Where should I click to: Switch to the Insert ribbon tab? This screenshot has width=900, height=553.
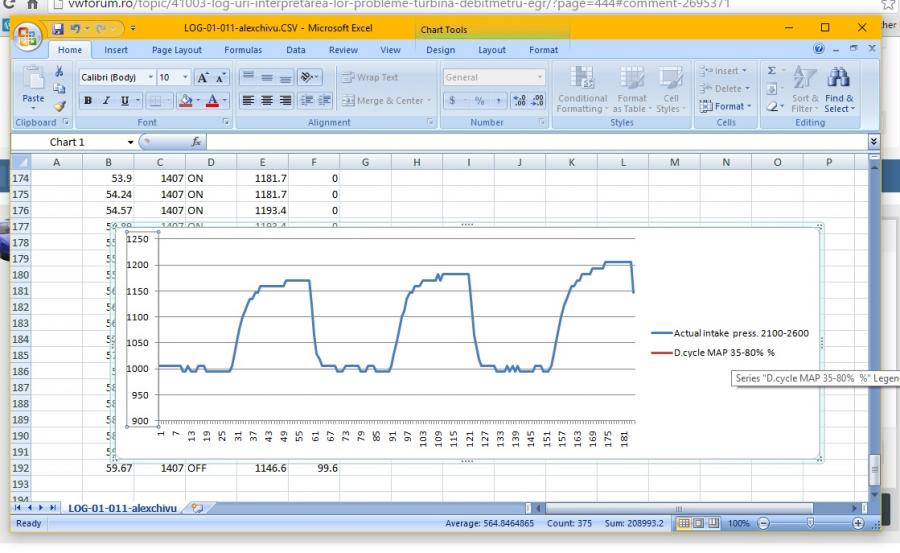(116, 49)
